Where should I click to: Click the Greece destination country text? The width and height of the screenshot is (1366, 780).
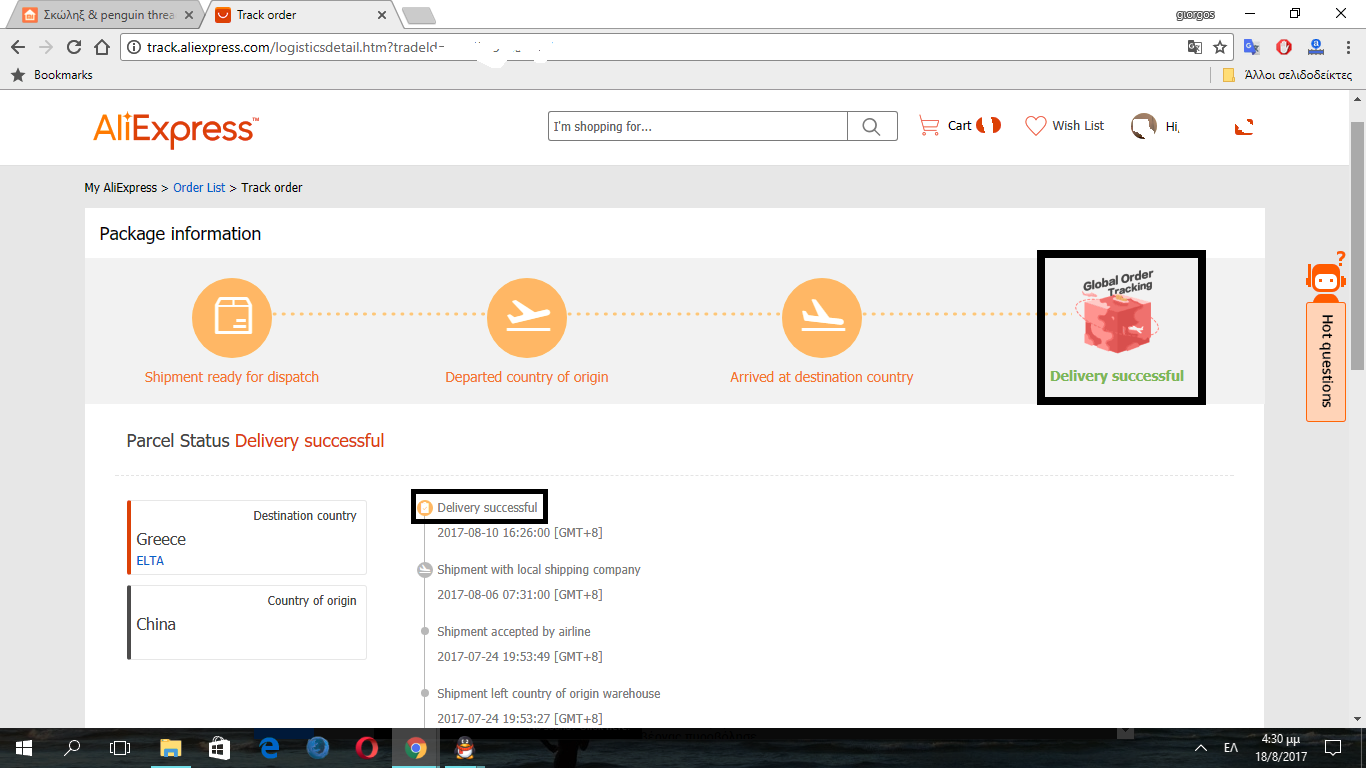pyautogui.click(x=161, y=539)
